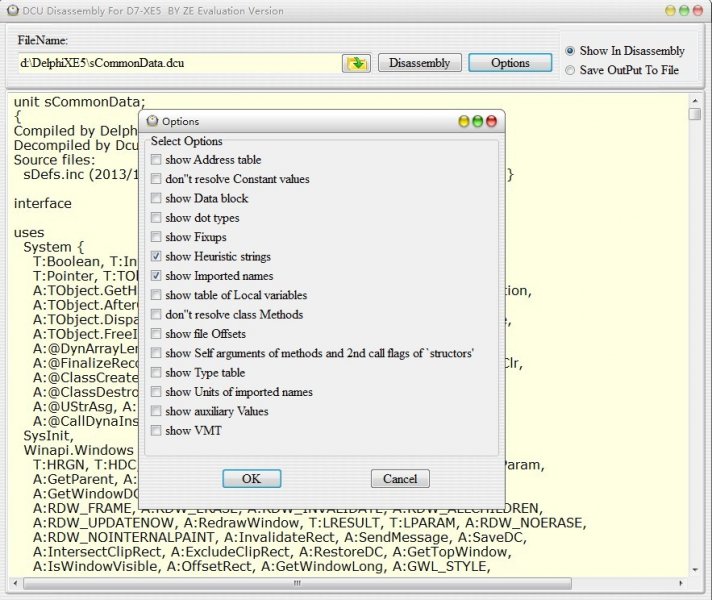The width and height of the screenshot is (712, 600).
Task: Click vertical scrollbar up arrow
Action: pos(695,100)
